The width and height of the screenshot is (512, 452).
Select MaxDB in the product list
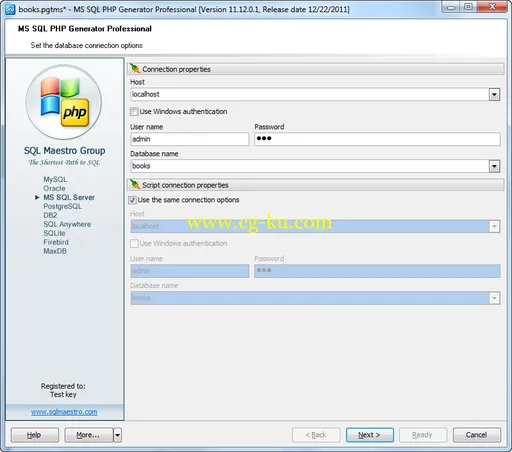[x=55, y=251]
